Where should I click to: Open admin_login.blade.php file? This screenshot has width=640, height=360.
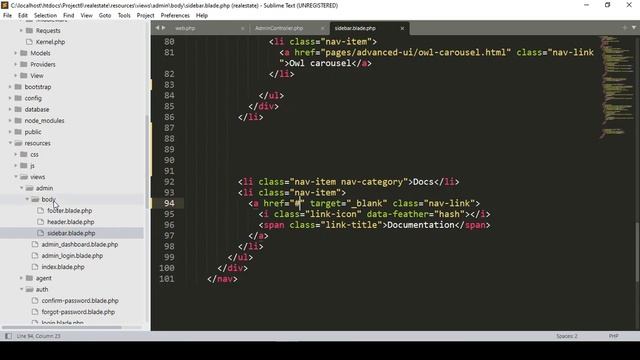72,256
